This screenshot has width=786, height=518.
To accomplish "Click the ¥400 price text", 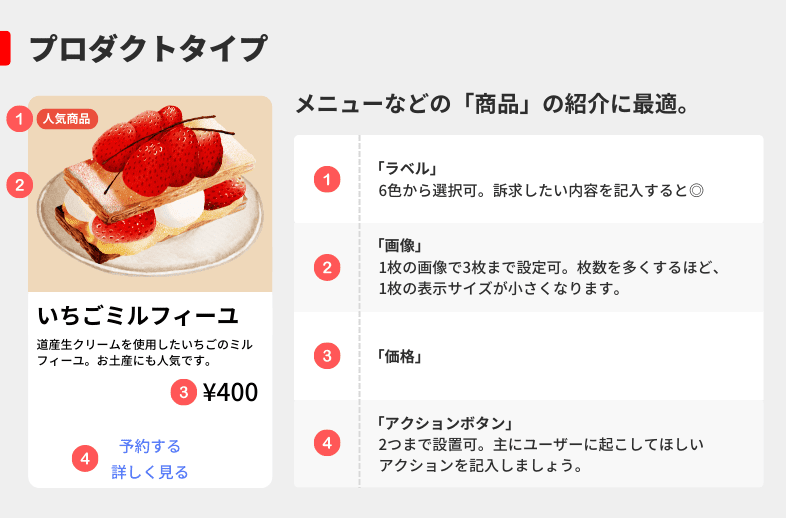I will coord(230,392).
